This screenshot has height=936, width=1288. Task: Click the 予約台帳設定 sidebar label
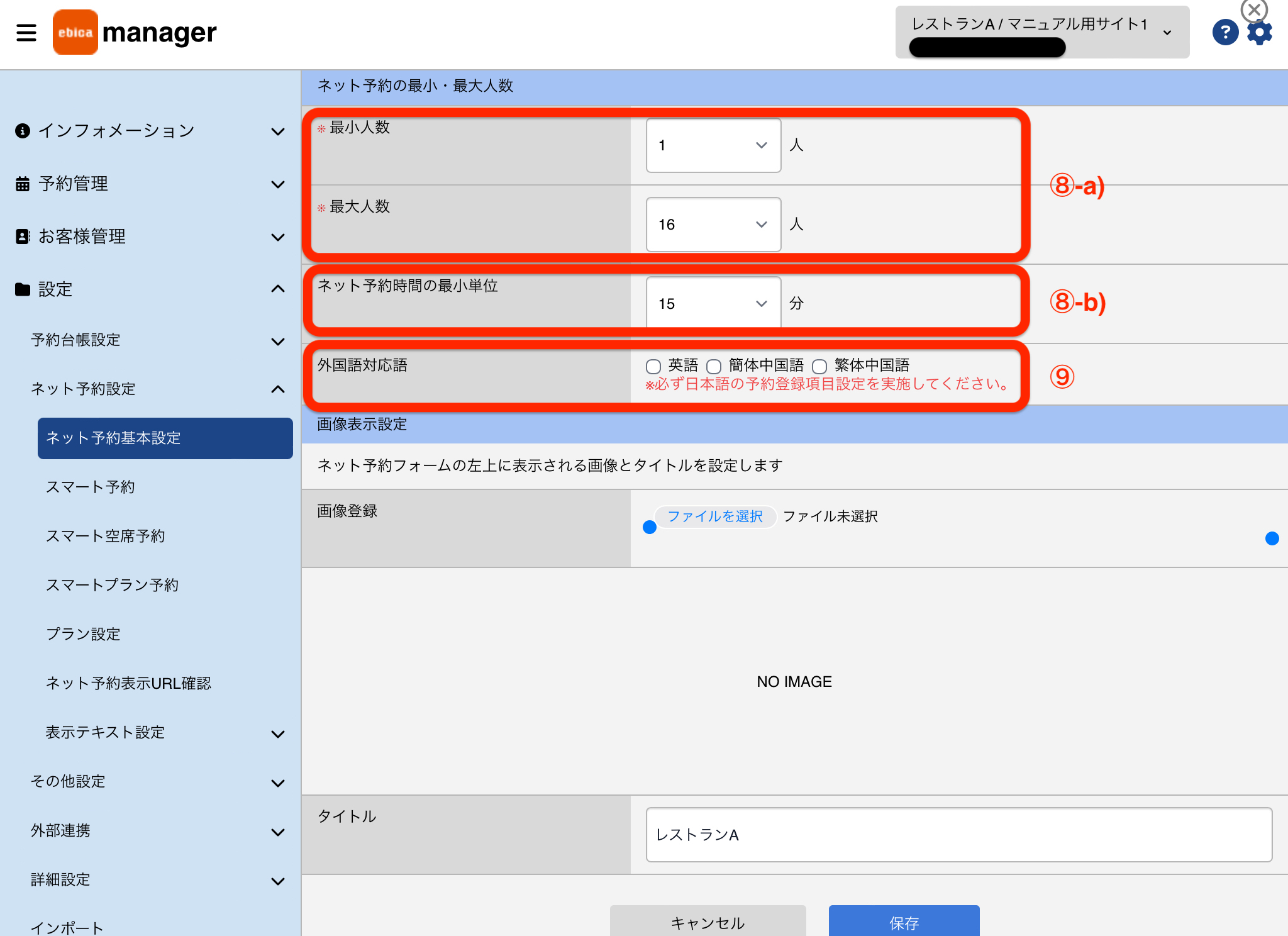pyautogui.click(x=75, y=340)
